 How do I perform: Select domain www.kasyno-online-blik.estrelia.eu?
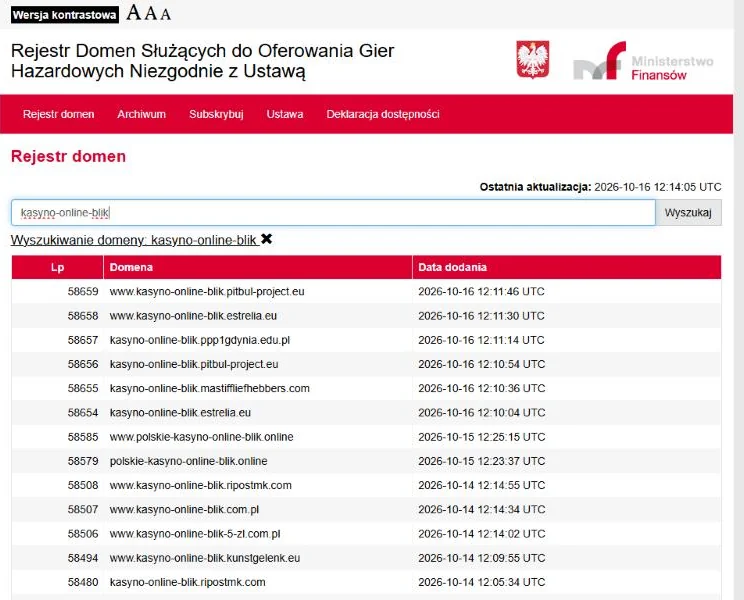193,316
